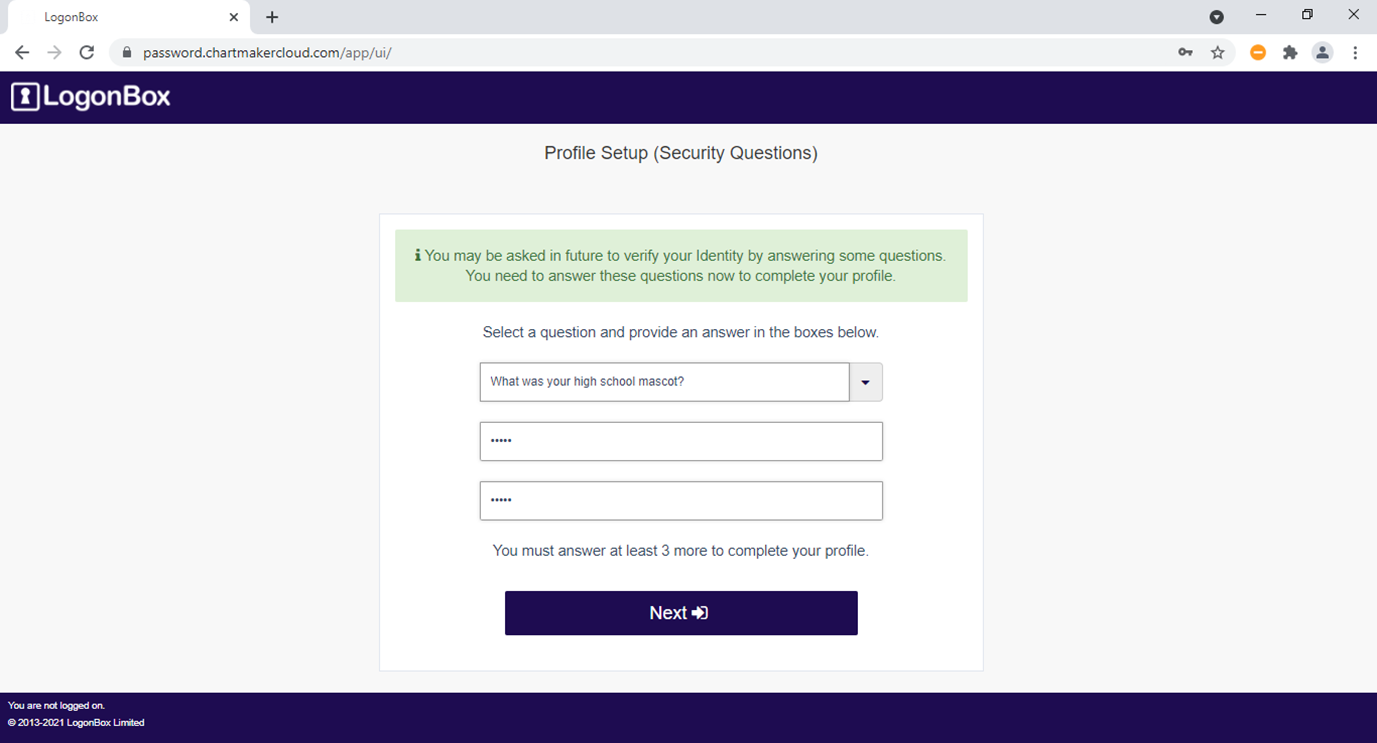This screenshot has height=743, width=1377.
Task: Click the Next button
Action: pyautogui.click(x=681, y=613)
